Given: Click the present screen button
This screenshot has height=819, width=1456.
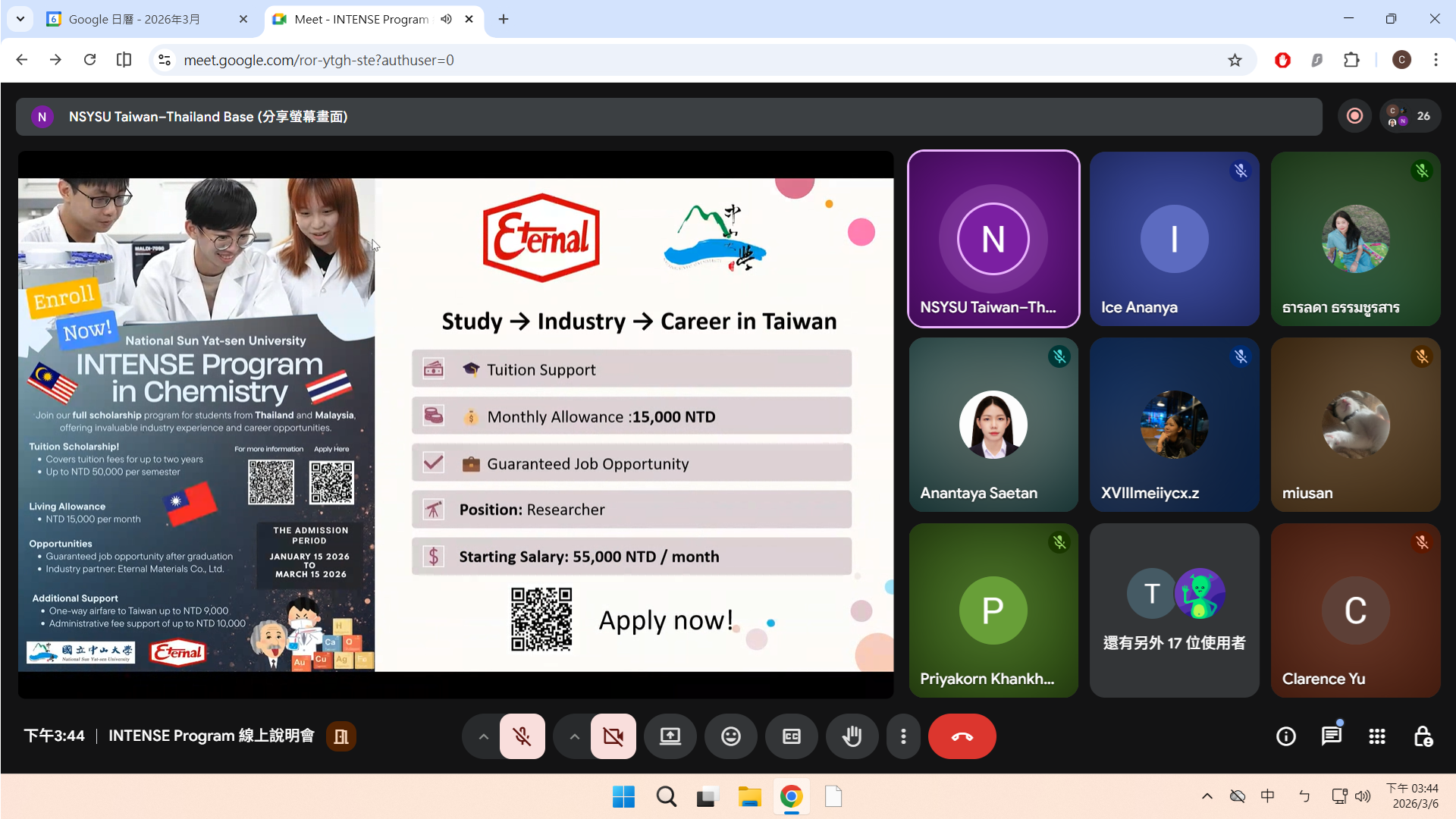Looking at the screenshot, I should [x=670, y=736].
